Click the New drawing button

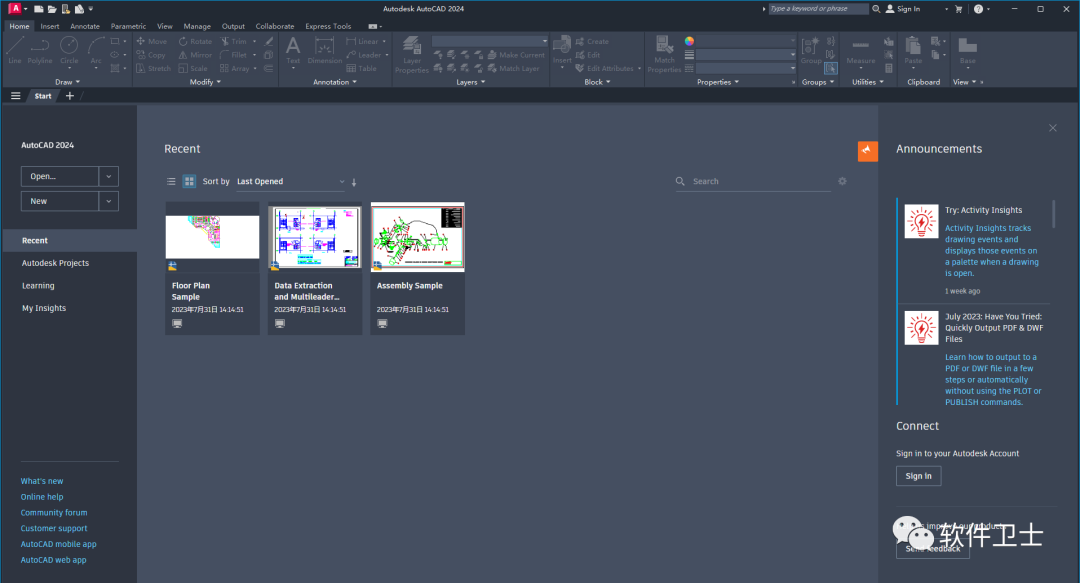tap(60, 201)
